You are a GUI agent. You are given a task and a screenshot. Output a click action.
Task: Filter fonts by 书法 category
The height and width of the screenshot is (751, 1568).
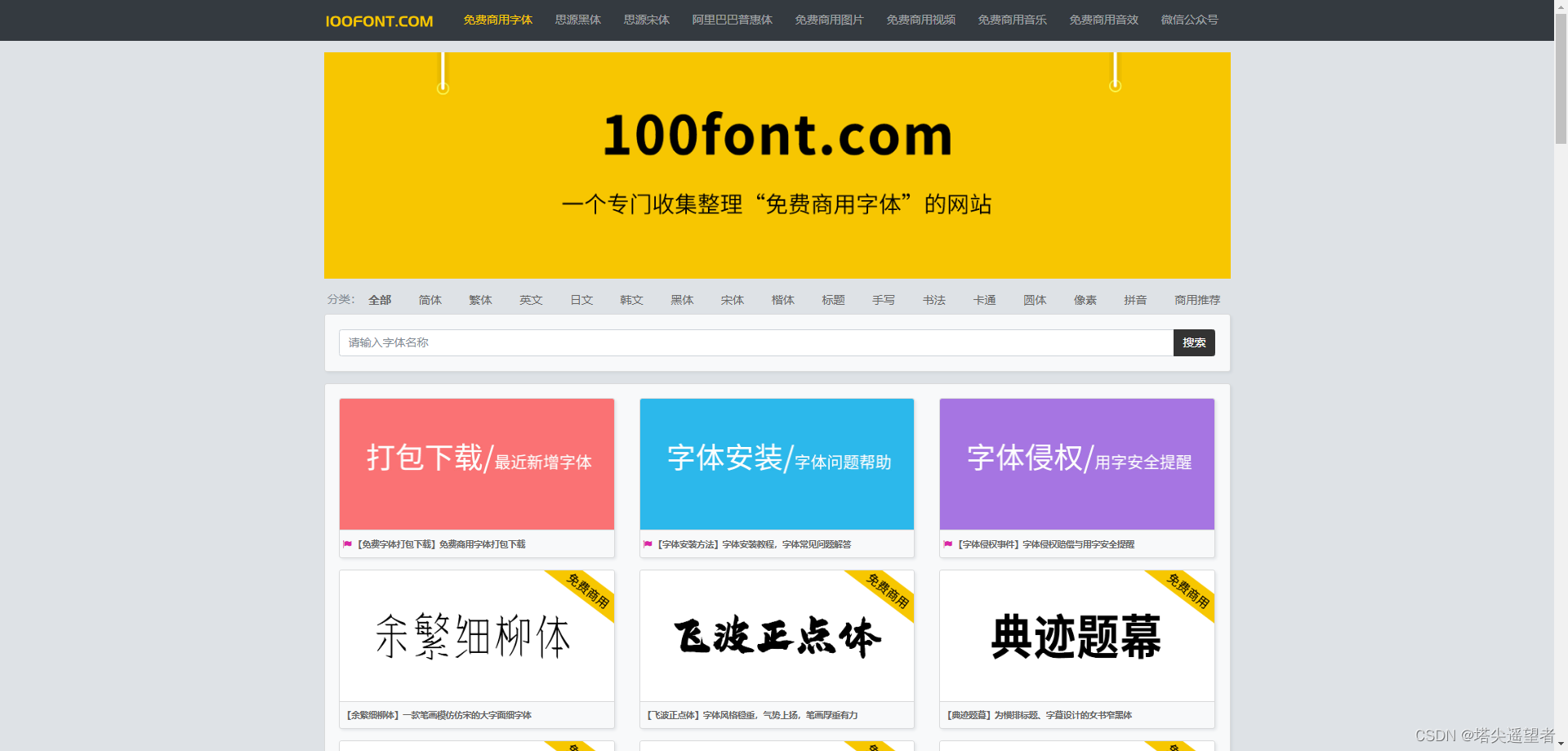point(934,300)
